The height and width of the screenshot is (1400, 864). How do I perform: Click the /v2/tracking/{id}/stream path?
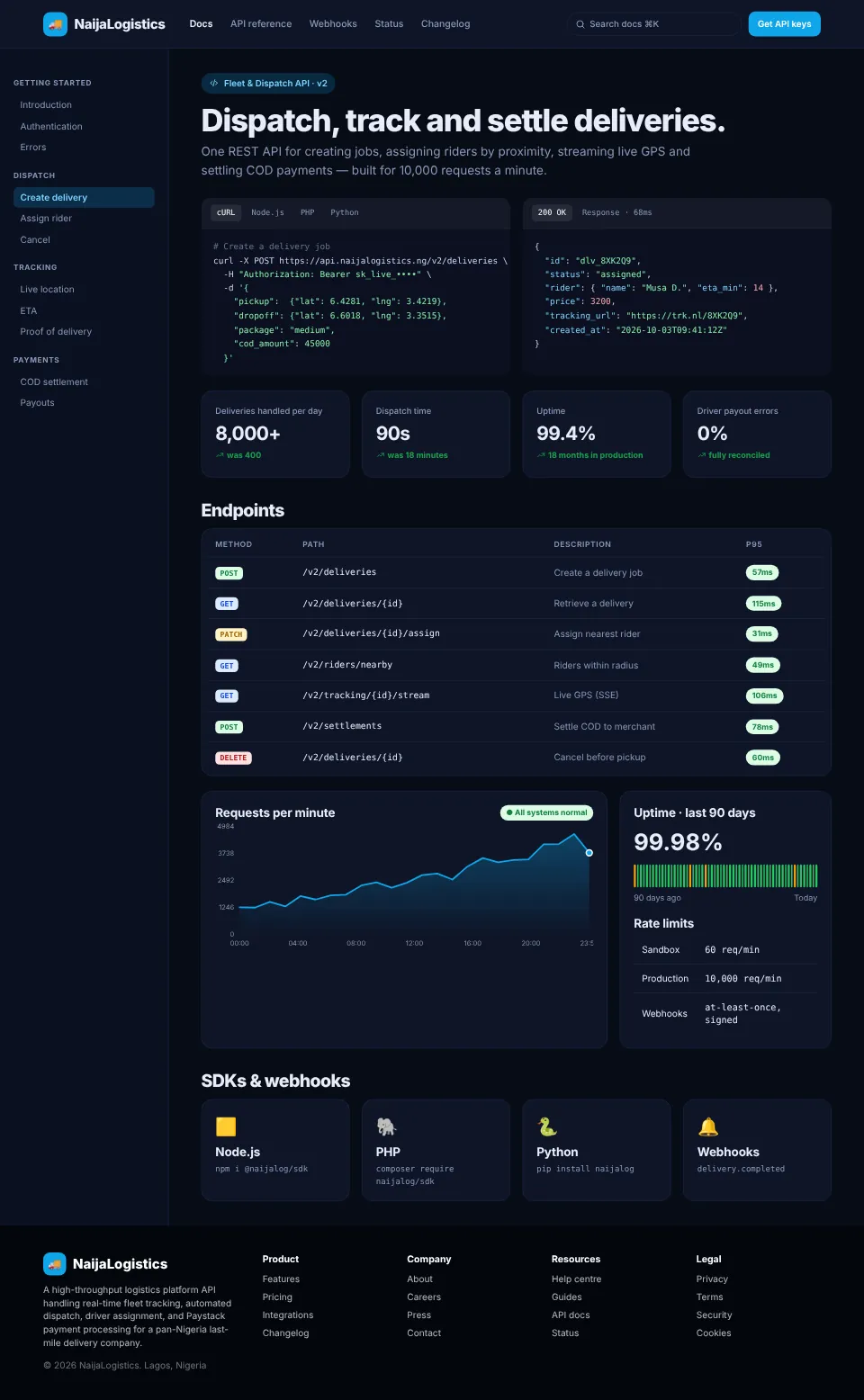coord(366,696)
